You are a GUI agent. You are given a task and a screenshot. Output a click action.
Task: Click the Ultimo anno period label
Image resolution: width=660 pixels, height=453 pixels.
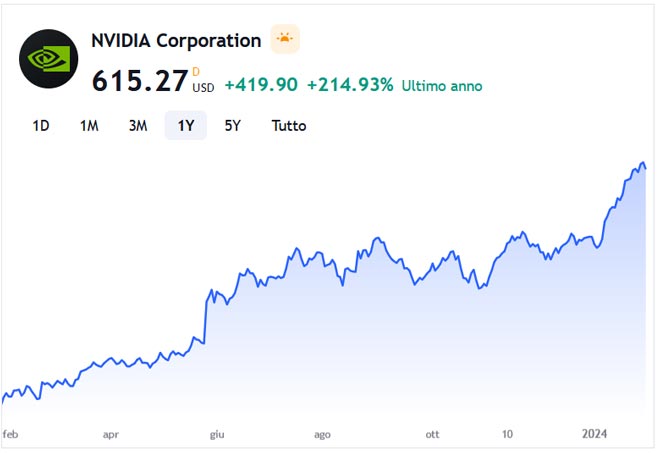click(x=442, y=86)
